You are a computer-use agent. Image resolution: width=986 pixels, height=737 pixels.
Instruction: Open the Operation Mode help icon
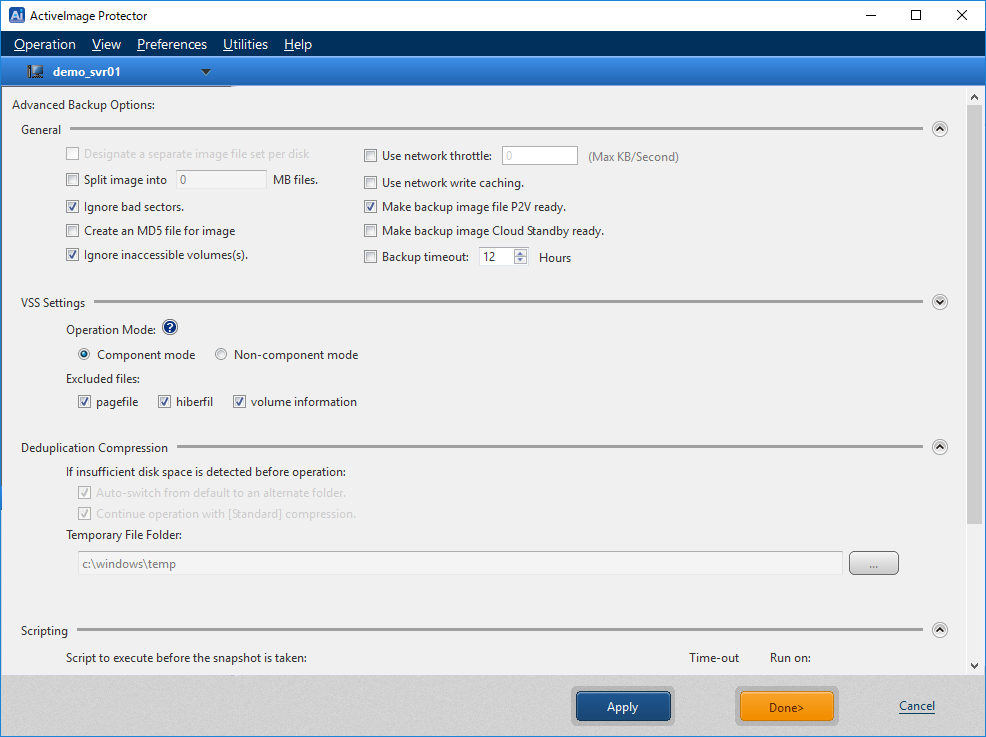pos(170,328)
